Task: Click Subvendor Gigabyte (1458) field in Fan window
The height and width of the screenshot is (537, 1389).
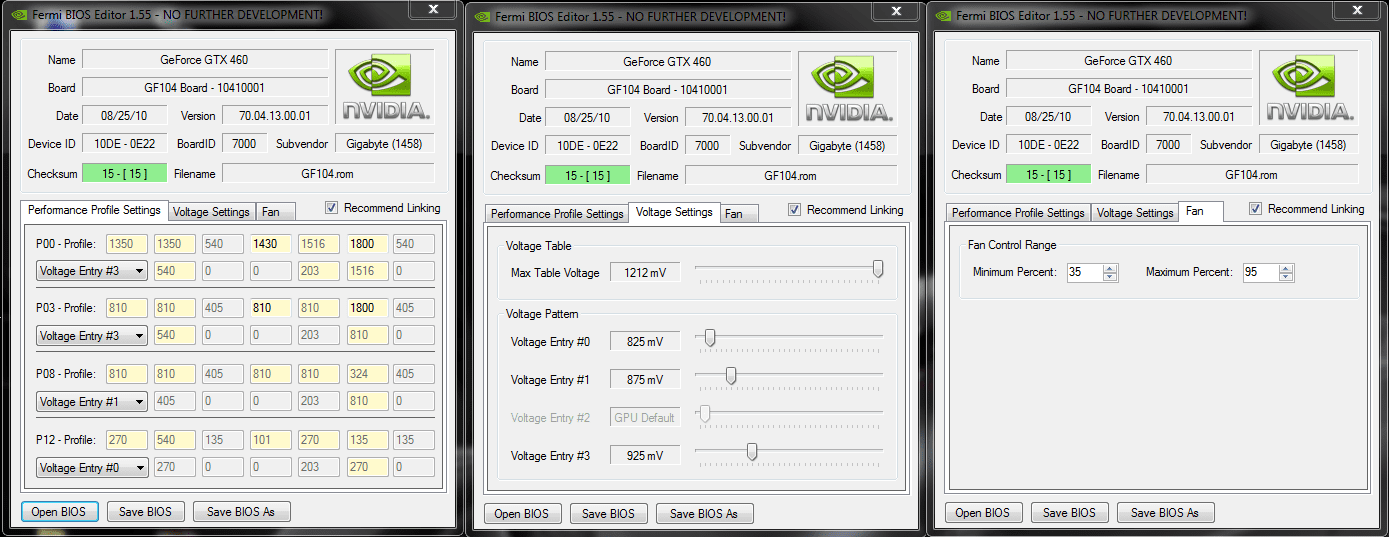Action: pos(1308,145)
